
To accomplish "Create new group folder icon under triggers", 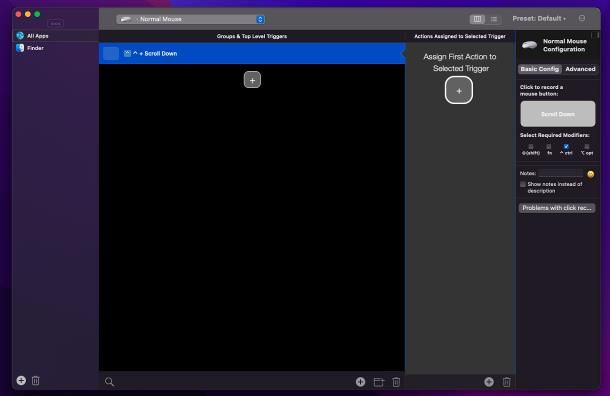I will click(x=378, y=382).
